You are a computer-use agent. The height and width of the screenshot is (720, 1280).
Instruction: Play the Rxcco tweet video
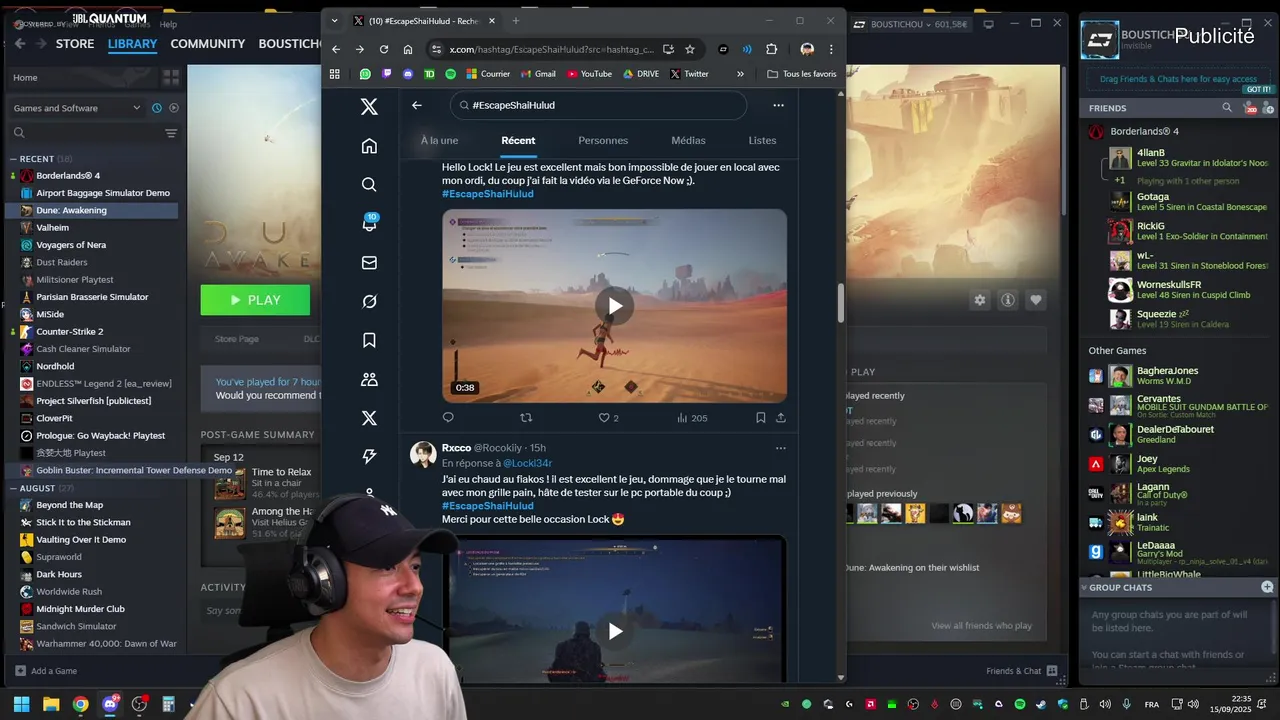615,631
